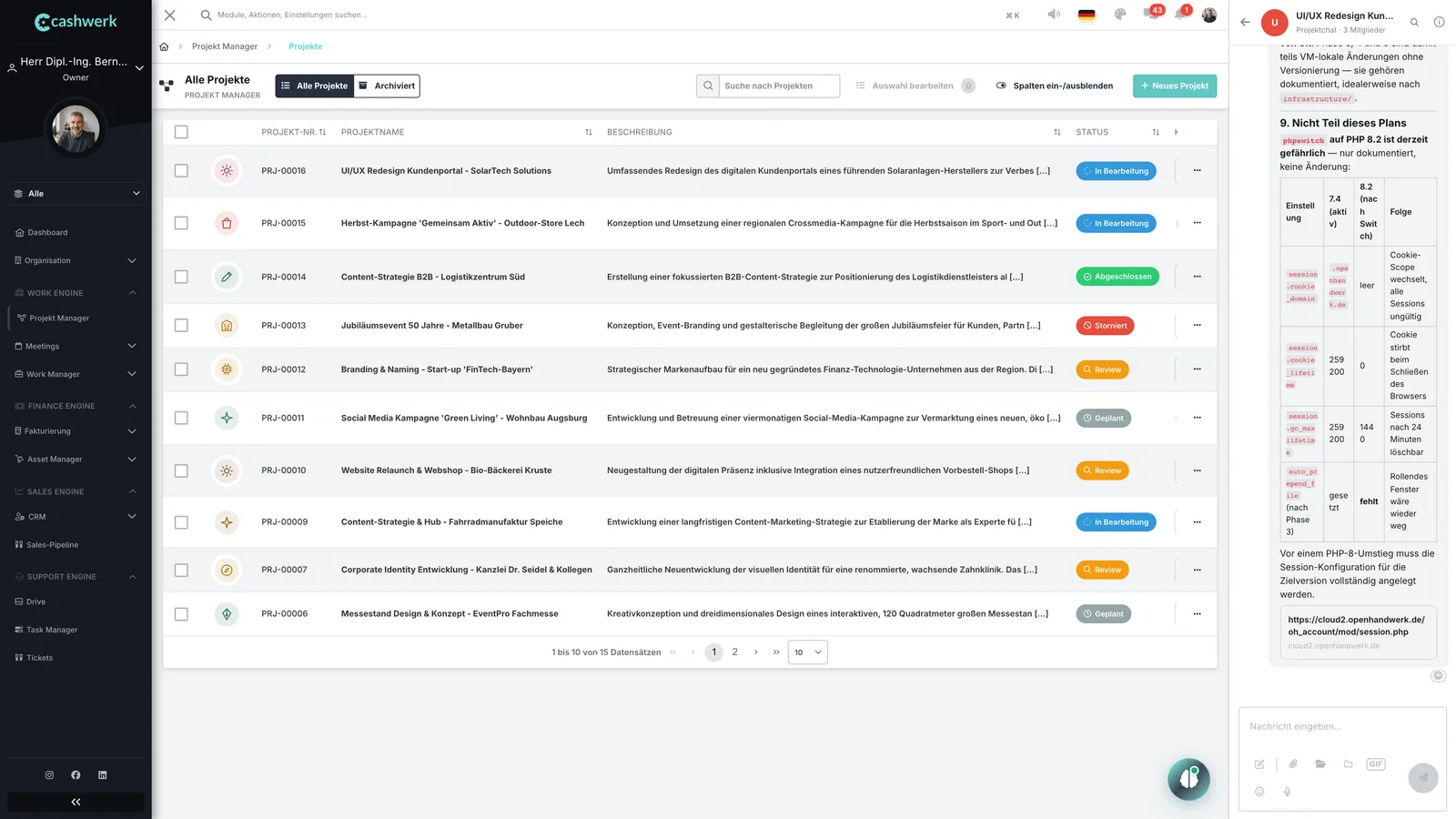The width and height of the screenshot is (1456, 819).
Task: Start voice recording with microphone icon
Action: pos(1287,792)
